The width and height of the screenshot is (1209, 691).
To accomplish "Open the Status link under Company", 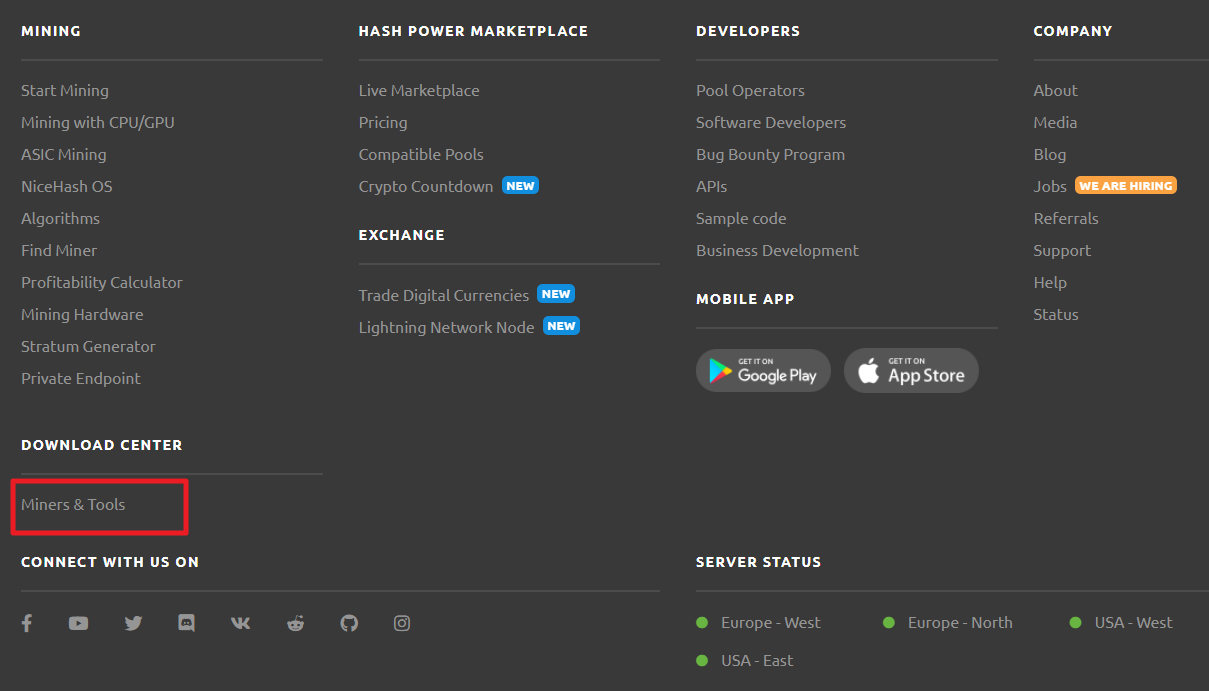I will pos(1056,314).
